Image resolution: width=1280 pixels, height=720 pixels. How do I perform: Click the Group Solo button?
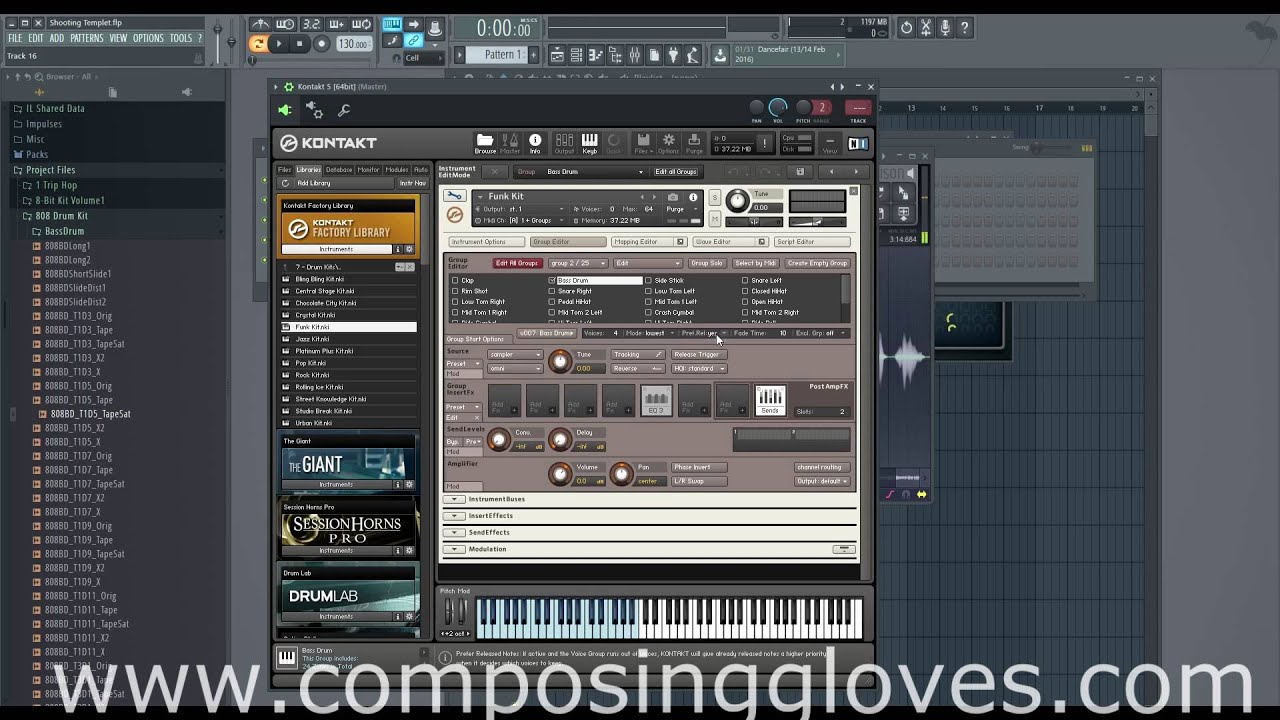coord(706,263)
